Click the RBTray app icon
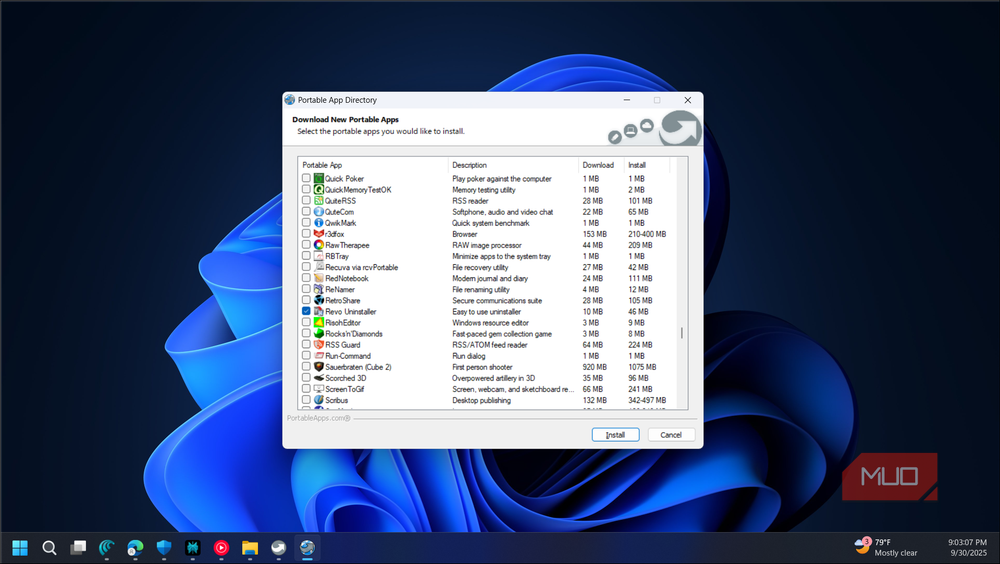 tap(318, 256)
